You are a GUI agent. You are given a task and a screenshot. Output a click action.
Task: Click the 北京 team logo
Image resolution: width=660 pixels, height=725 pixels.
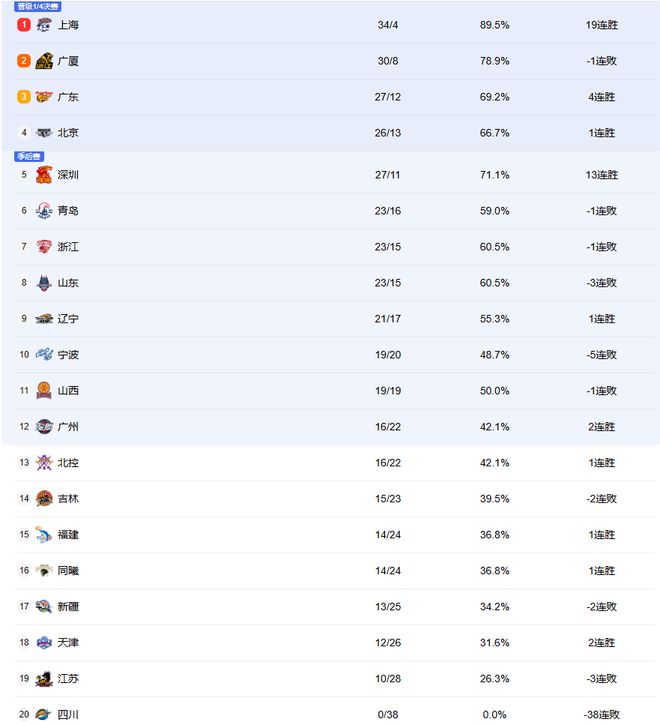(43, 133)
